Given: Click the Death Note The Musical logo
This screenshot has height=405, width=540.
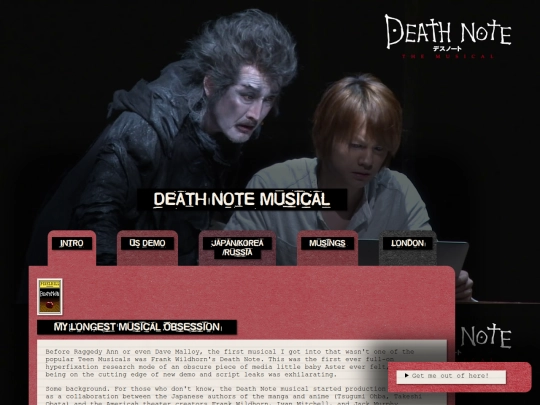Looking at the screenshot, I should point(448,37).
